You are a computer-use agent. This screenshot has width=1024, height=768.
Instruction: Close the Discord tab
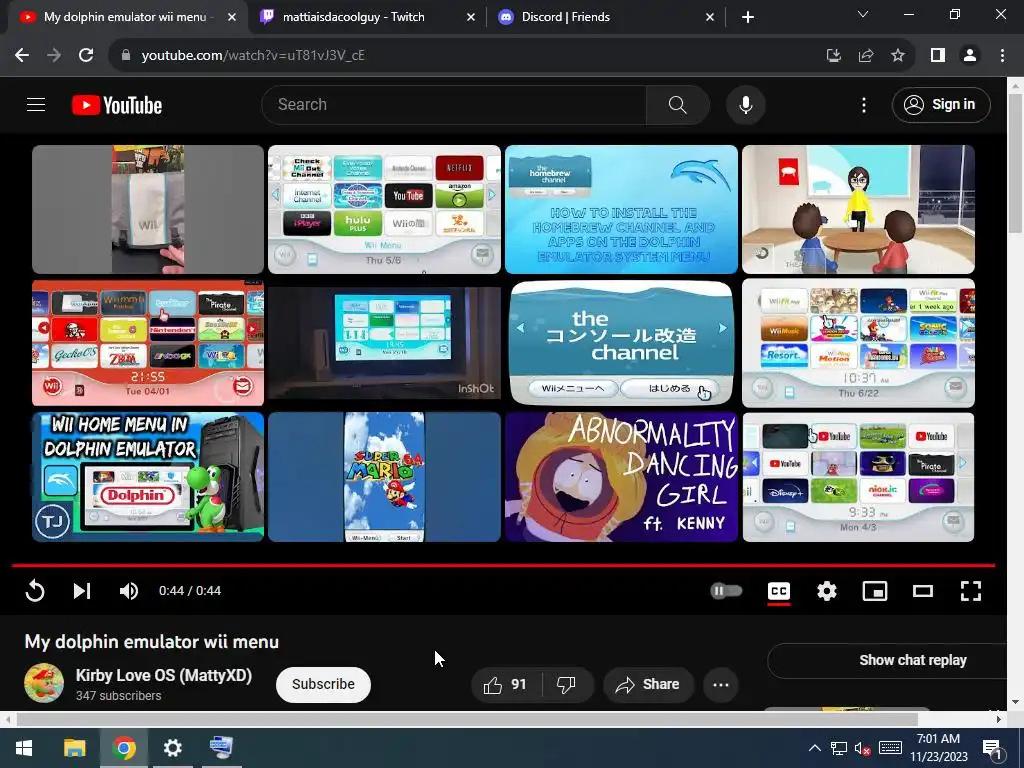(x=710, y=18)
